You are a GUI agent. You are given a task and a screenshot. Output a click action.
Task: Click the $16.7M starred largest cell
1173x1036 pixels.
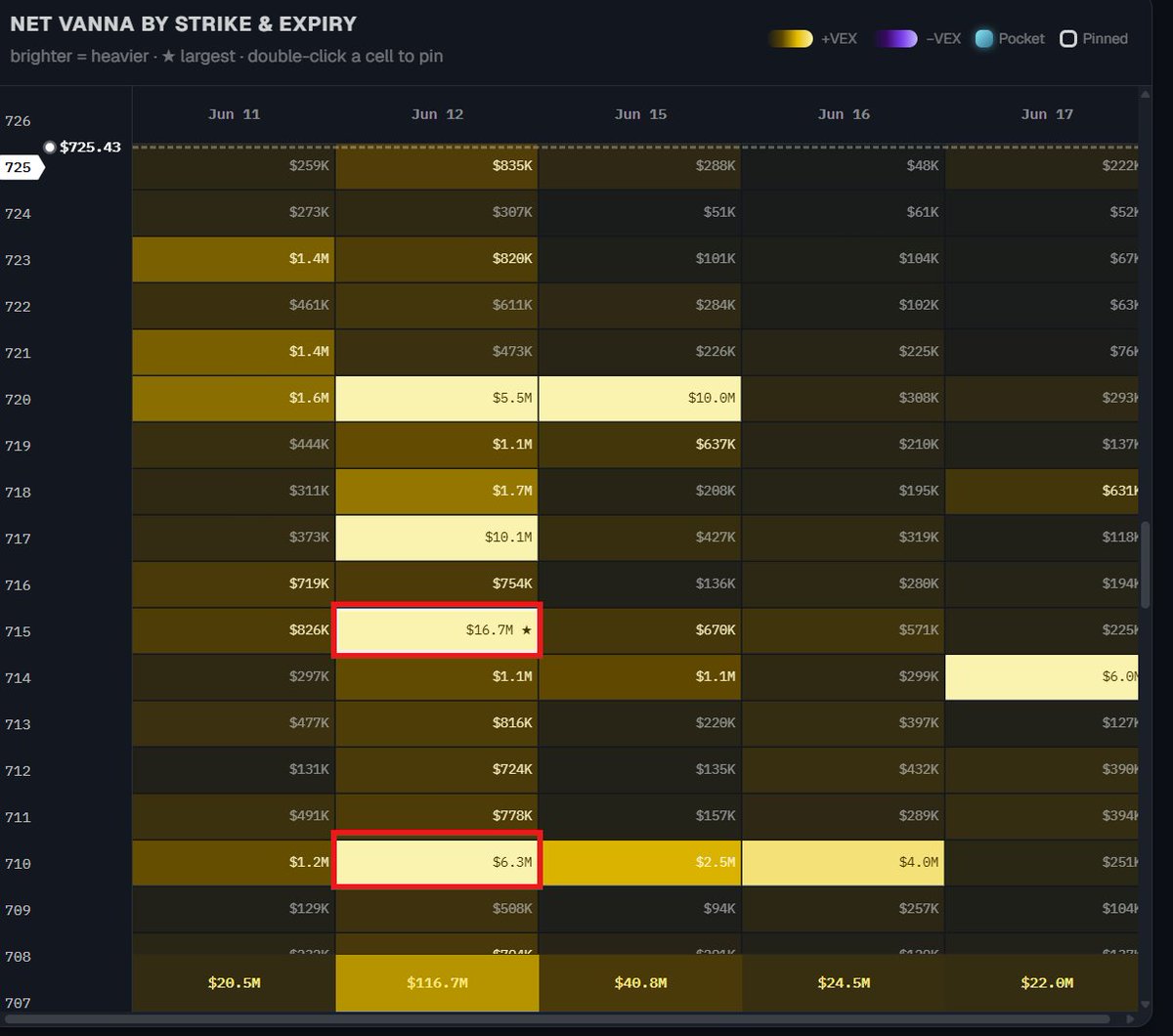coord(437,630)
